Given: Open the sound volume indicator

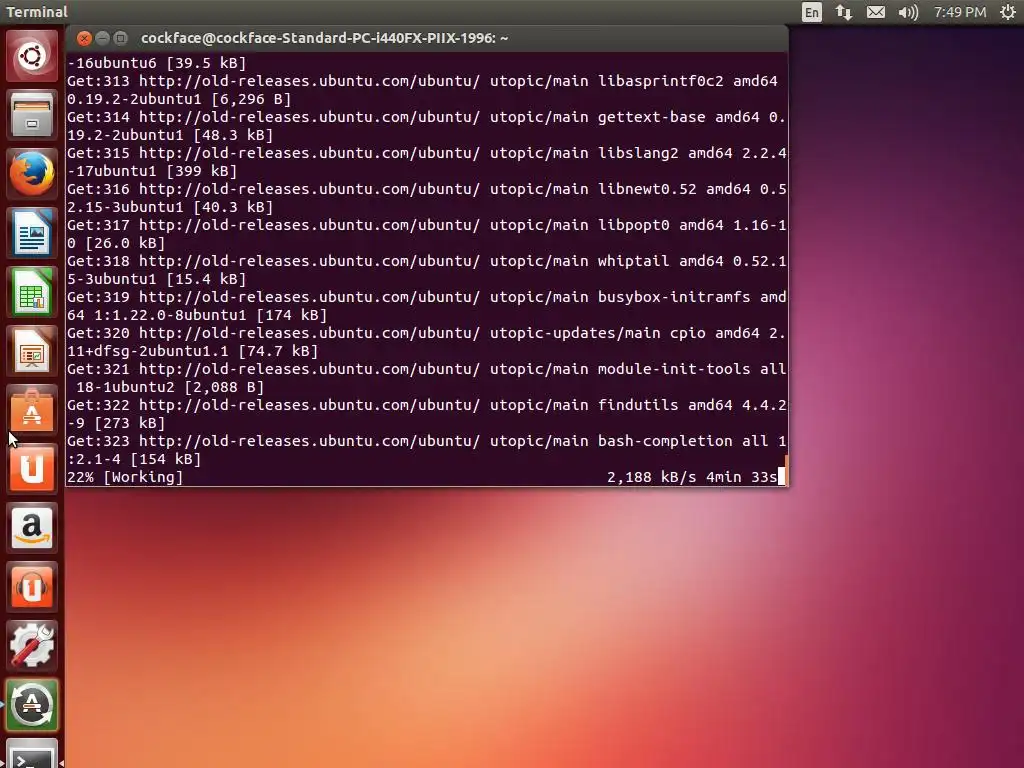Looking at the screenshot, I should pos(908,12).
